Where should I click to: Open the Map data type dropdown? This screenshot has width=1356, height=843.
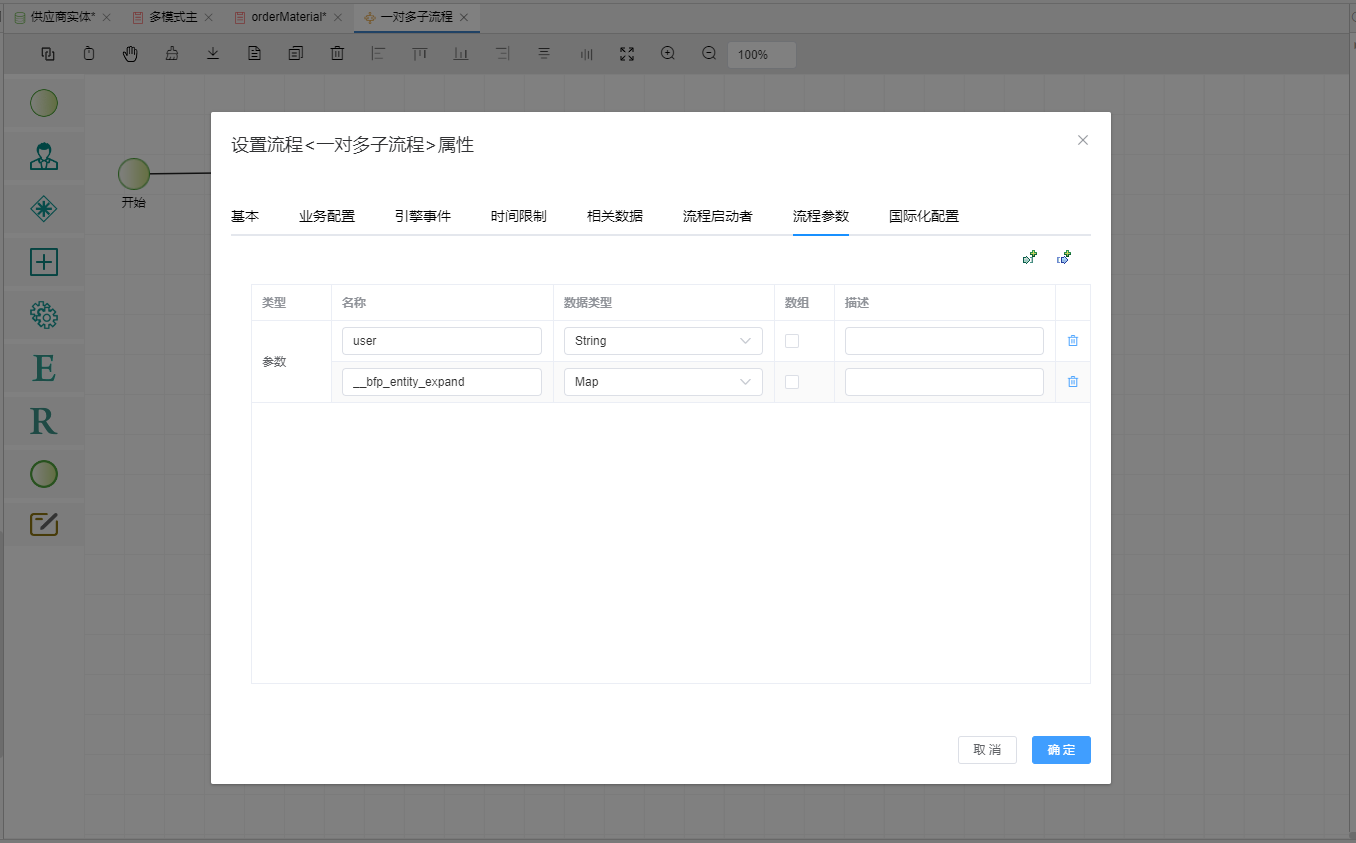pyautogui.click(x=663, y=382)
